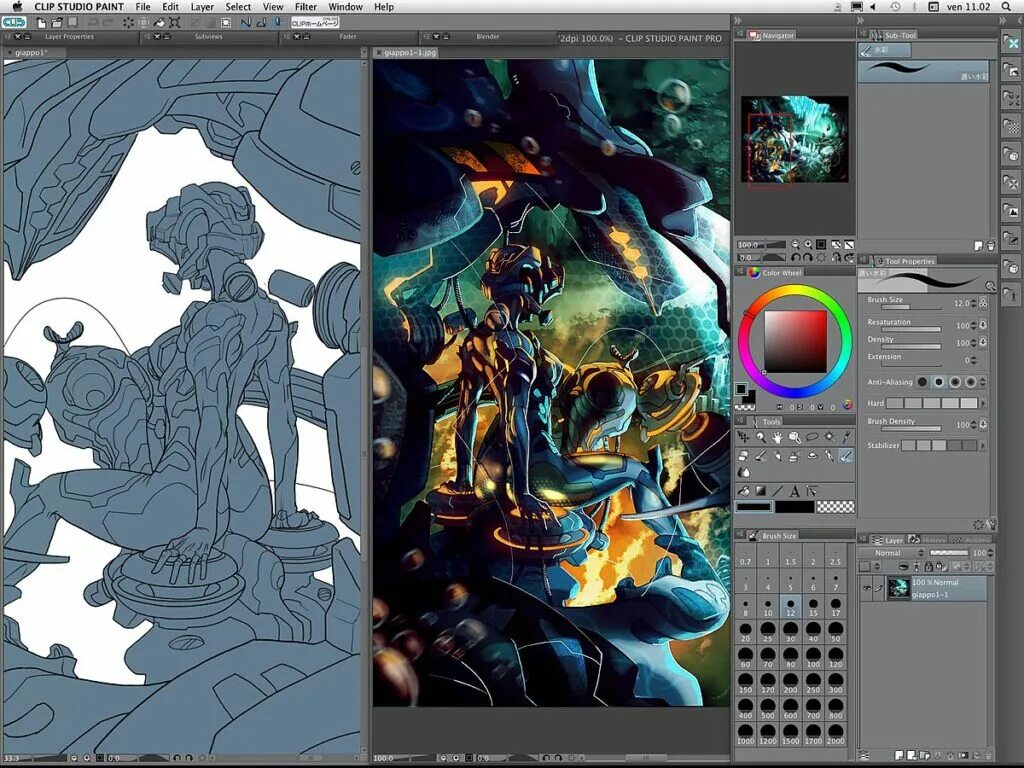Select the Eyedropper tool

click(846, 437)
